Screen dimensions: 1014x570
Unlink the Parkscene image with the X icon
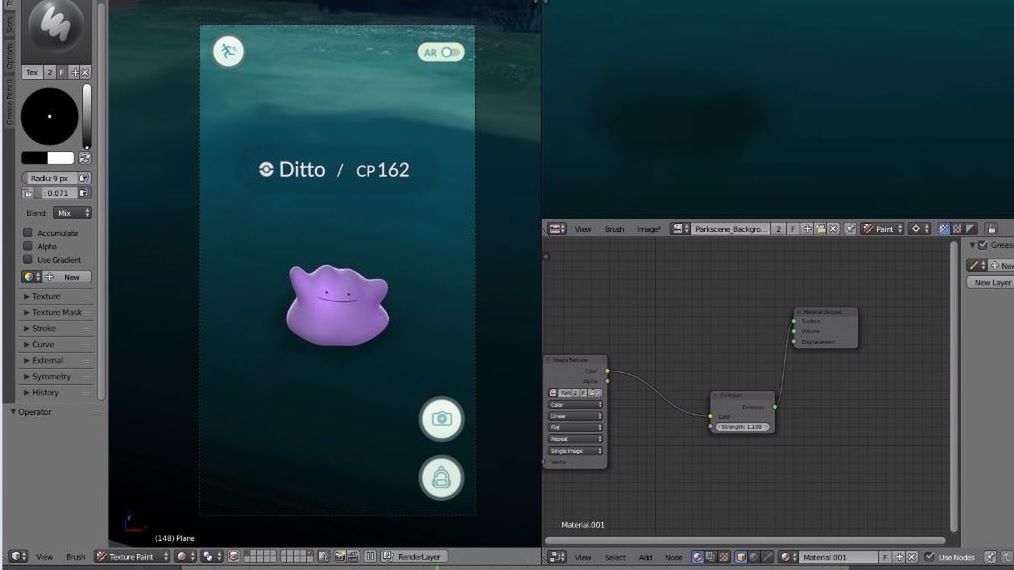833,229
